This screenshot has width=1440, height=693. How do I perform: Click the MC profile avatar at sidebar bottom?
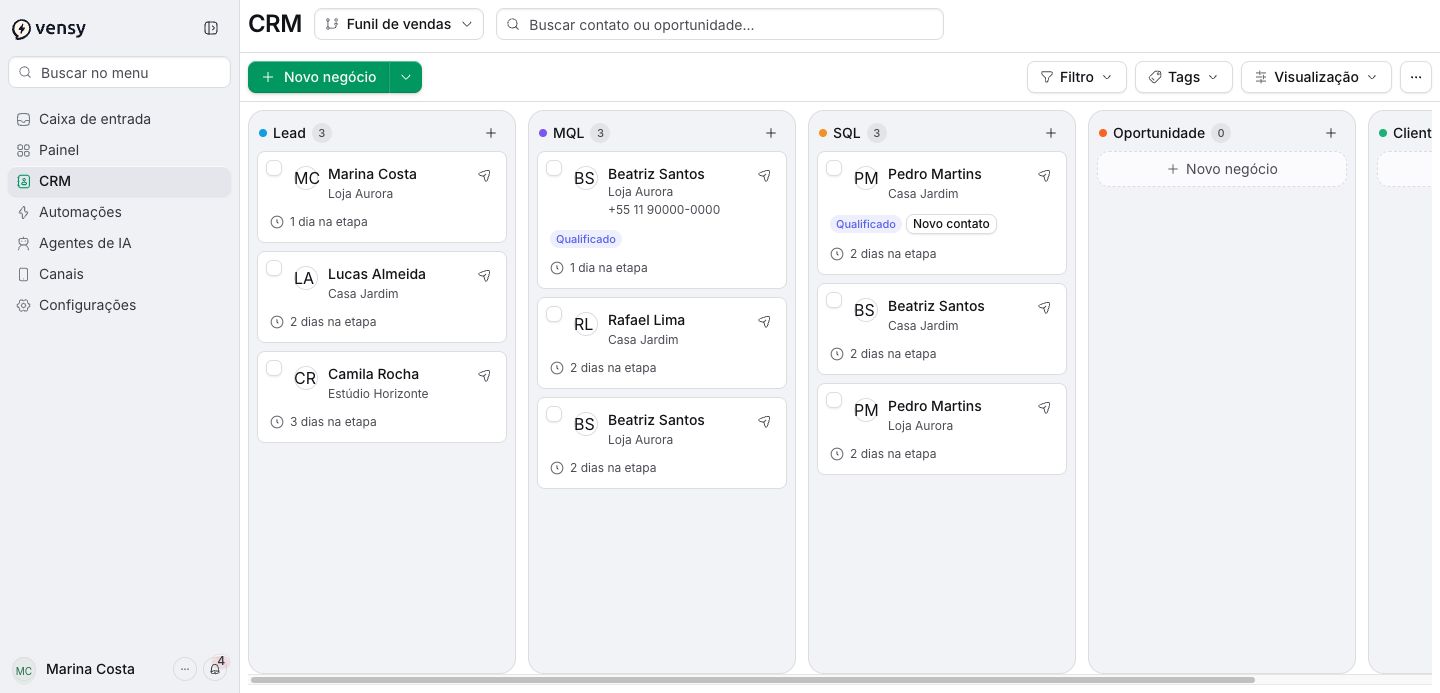[24, 670]
